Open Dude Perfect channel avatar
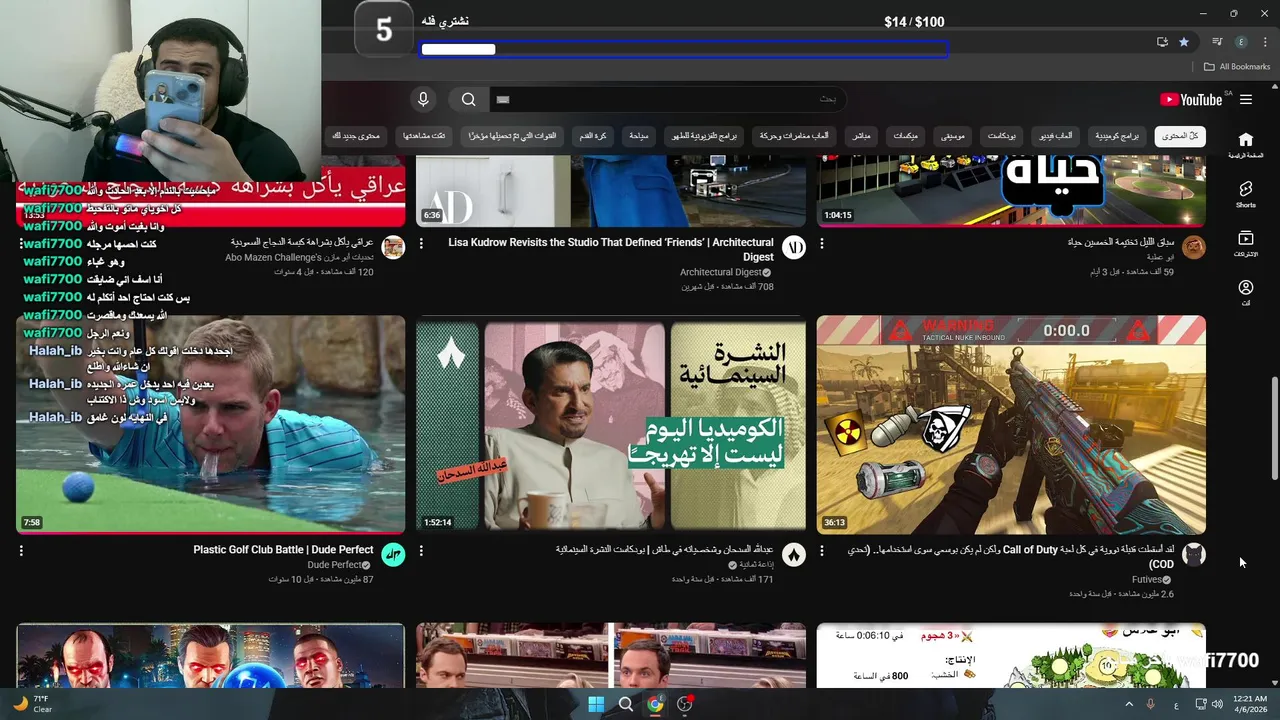 pyautogui.click(x=394, y=555)
